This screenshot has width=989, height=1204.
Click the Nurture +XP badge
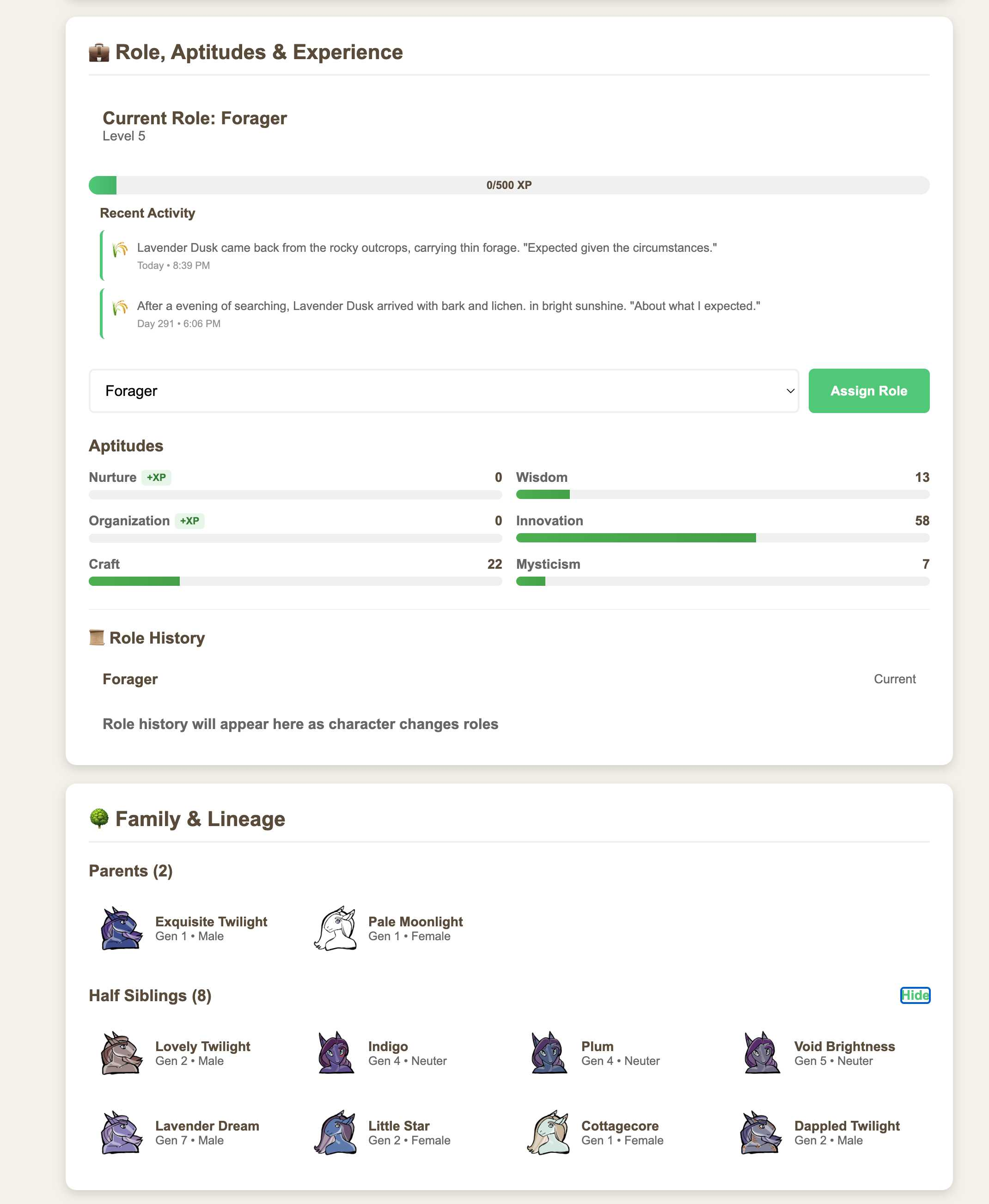point(156,477)
